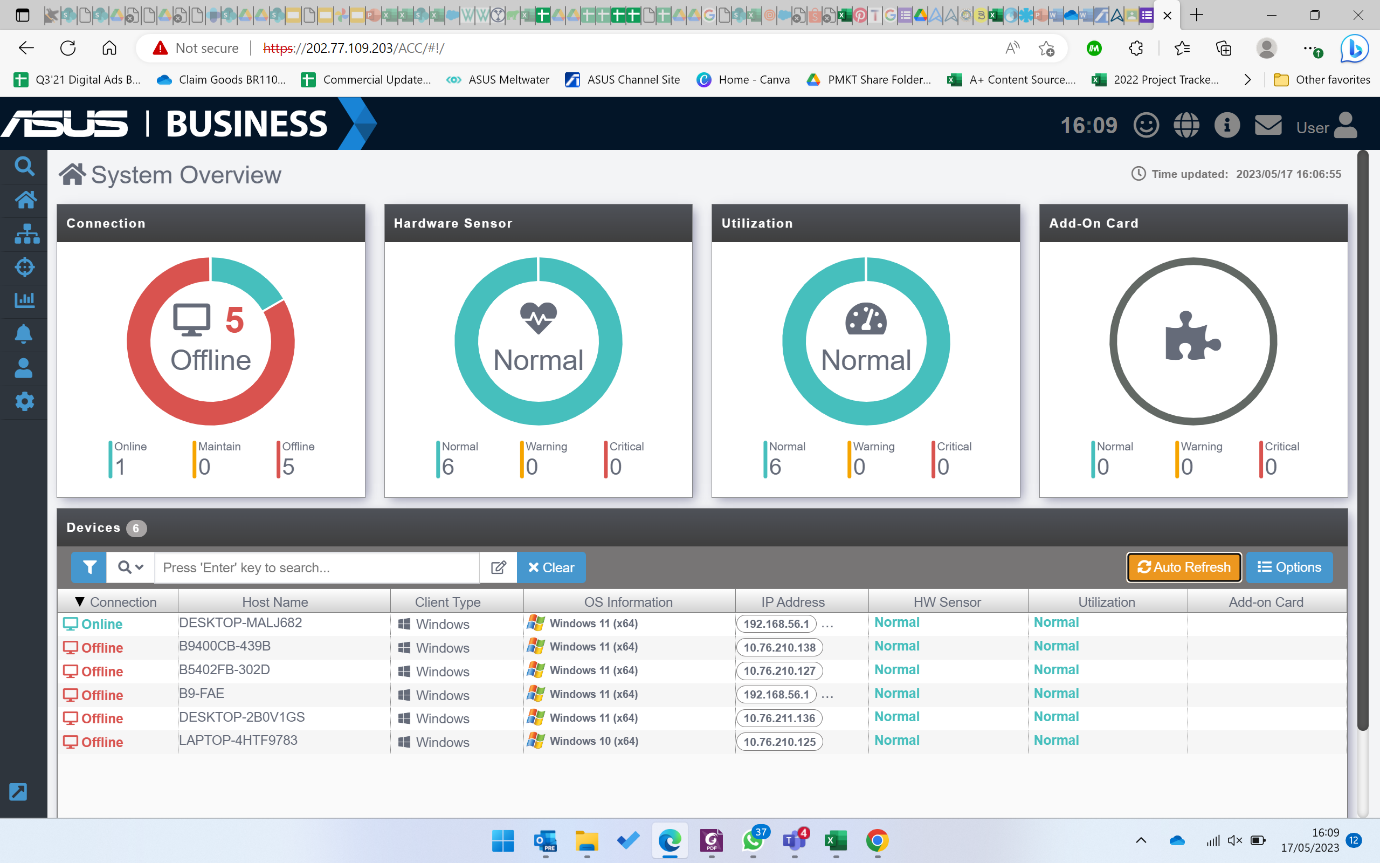Toggle the blue filter funnel button
Image resolution: width=1380 pixels, height=863 pixels.
click(x=89, y=567)
